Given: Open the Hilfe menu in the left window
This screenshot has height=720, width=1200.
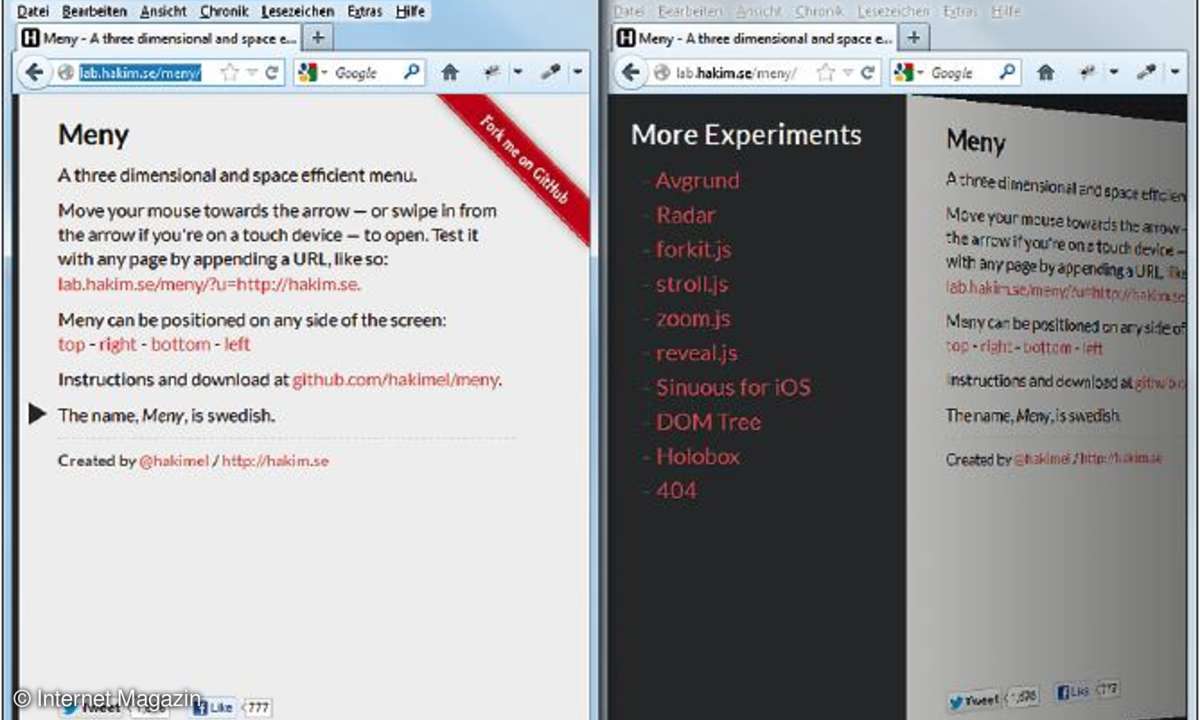Looking at the screenshot, I should click(x=410, y=11).
